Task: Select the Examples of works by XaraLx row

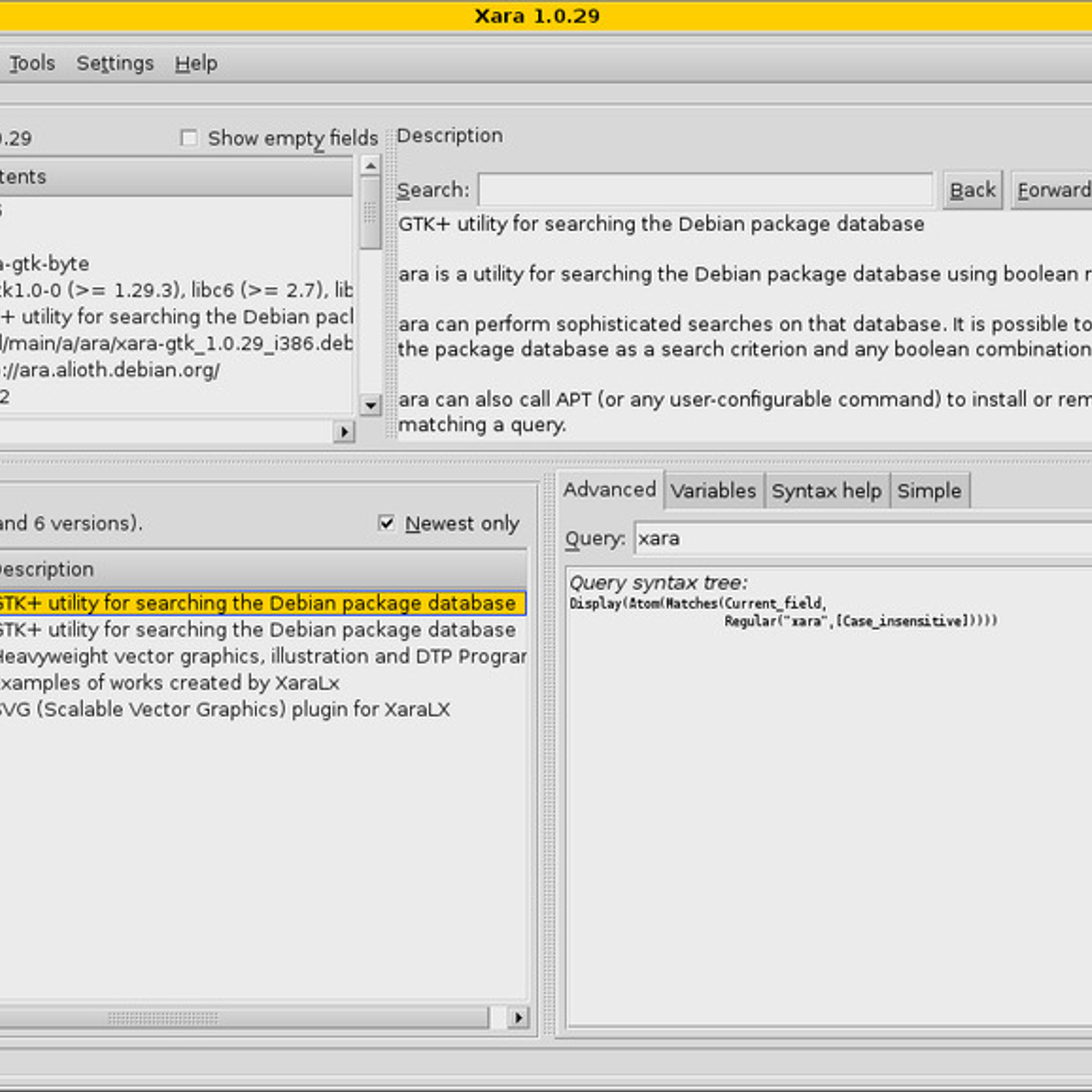Action: tap(263, 683)
